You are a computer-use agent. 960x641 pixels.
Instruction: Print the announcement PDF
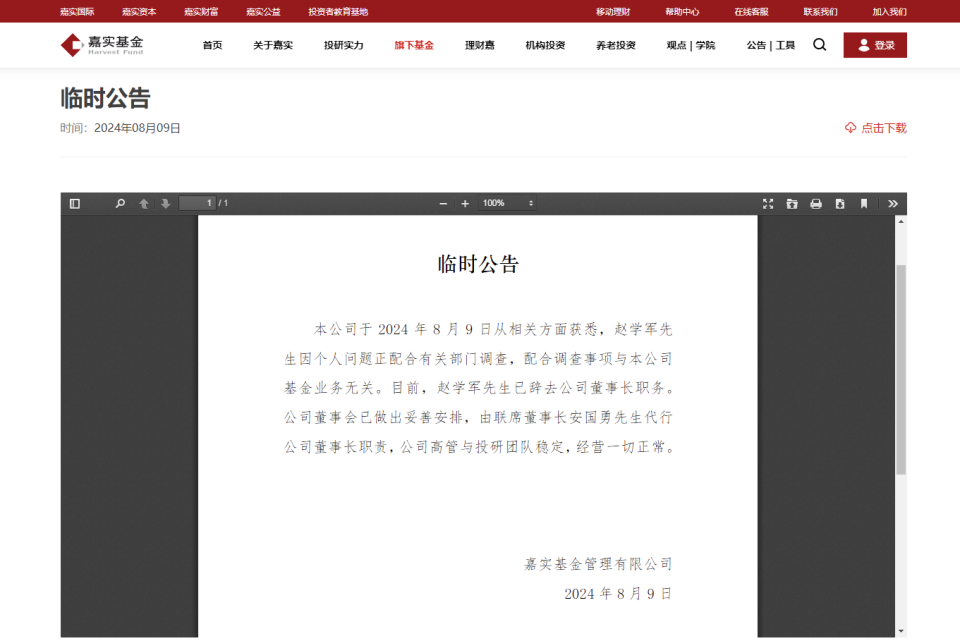[815, 203]
